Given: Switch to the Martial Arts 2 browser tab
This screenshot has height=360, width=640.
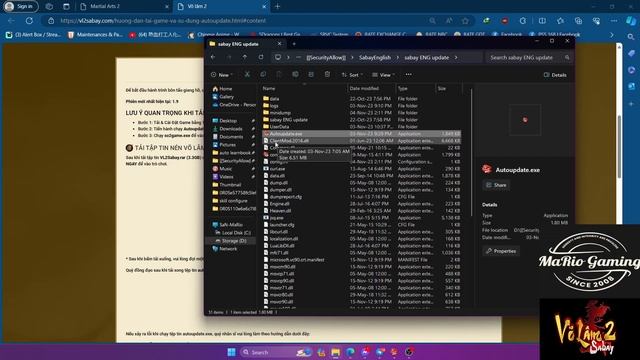Looking at the screenshot, I should (124, 7).
